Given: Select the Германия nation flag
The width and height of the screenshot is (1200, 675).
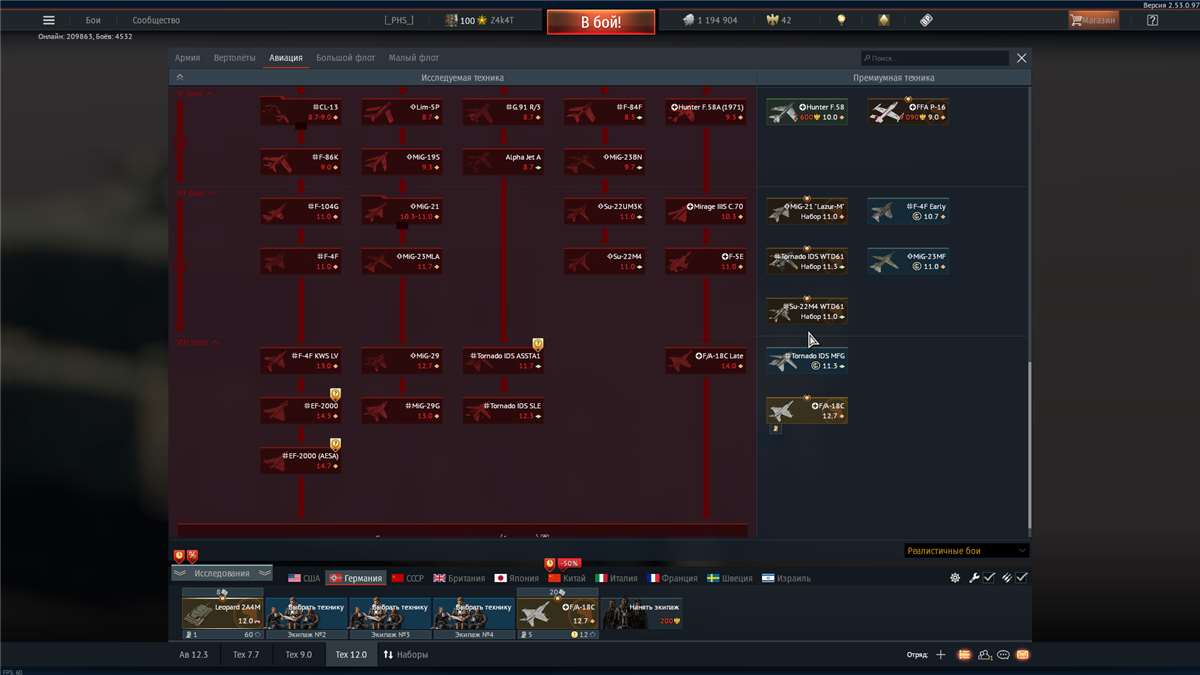Looking at the screenshot, I should 356,578.
